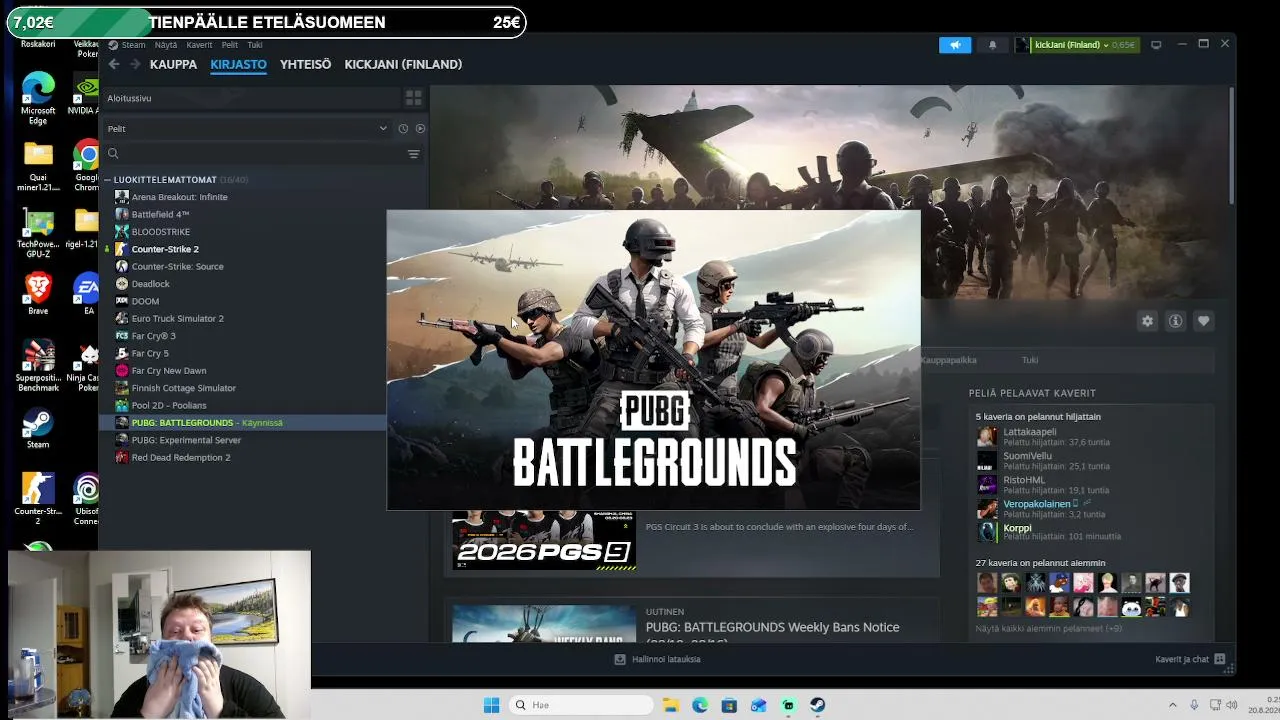
Task: Open the Friends and Chat icon
Action: point(1219,659)
